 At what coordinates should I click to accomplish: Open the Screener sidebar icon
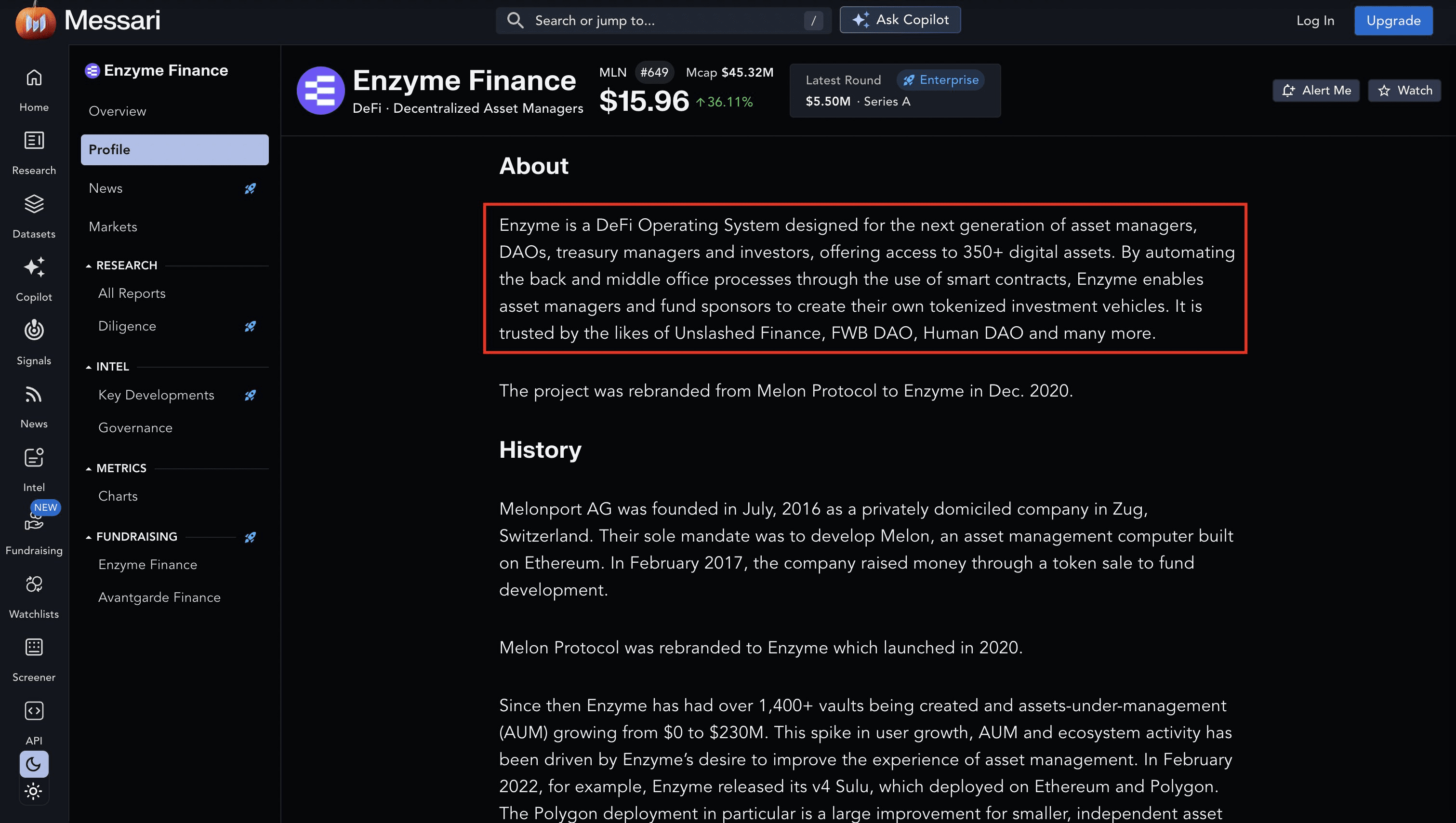[x=34, y=647]
